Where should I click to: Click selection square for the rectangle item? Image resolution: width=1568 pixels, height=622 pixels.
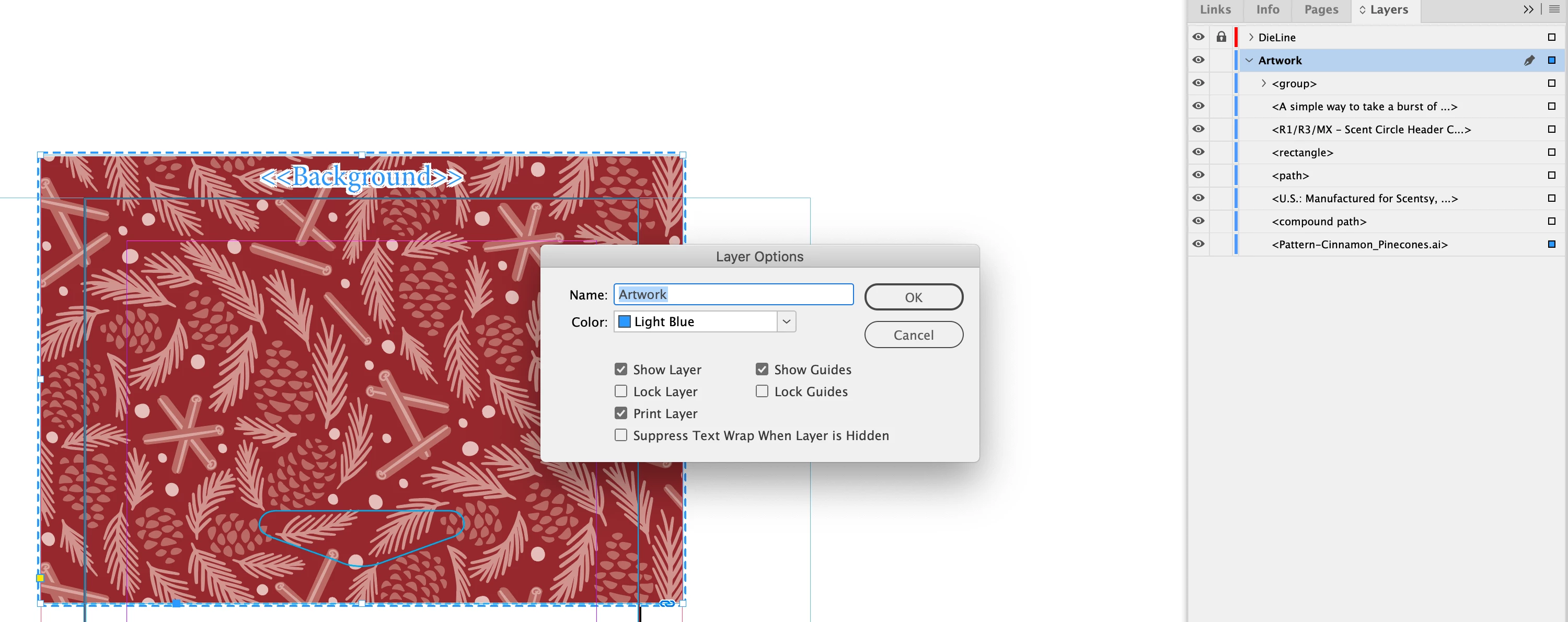(x=1551, y=152)
